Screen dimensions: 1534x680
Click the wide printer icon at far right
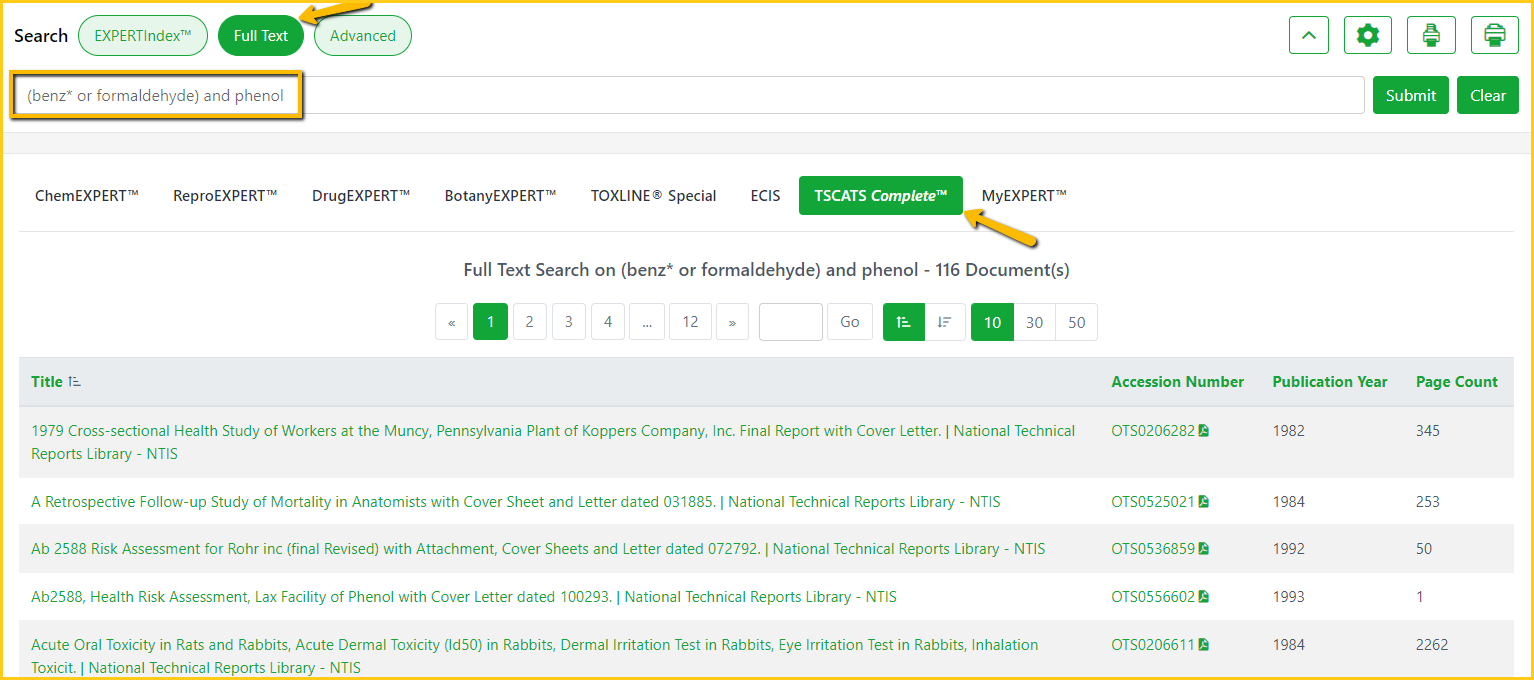1494,36
